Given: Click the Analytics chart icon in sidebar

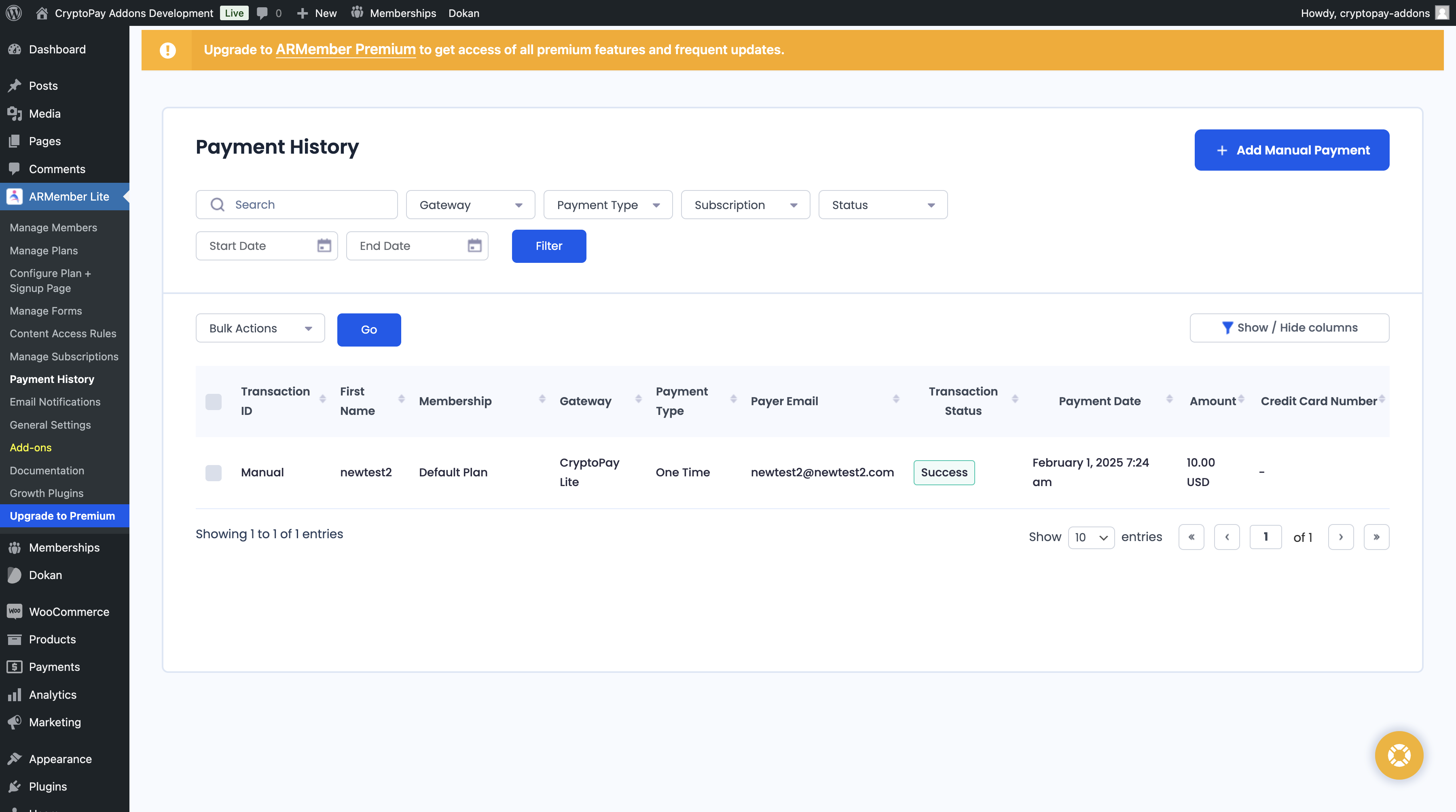Looking at the screenshot, I should click(x=15, y=694).
